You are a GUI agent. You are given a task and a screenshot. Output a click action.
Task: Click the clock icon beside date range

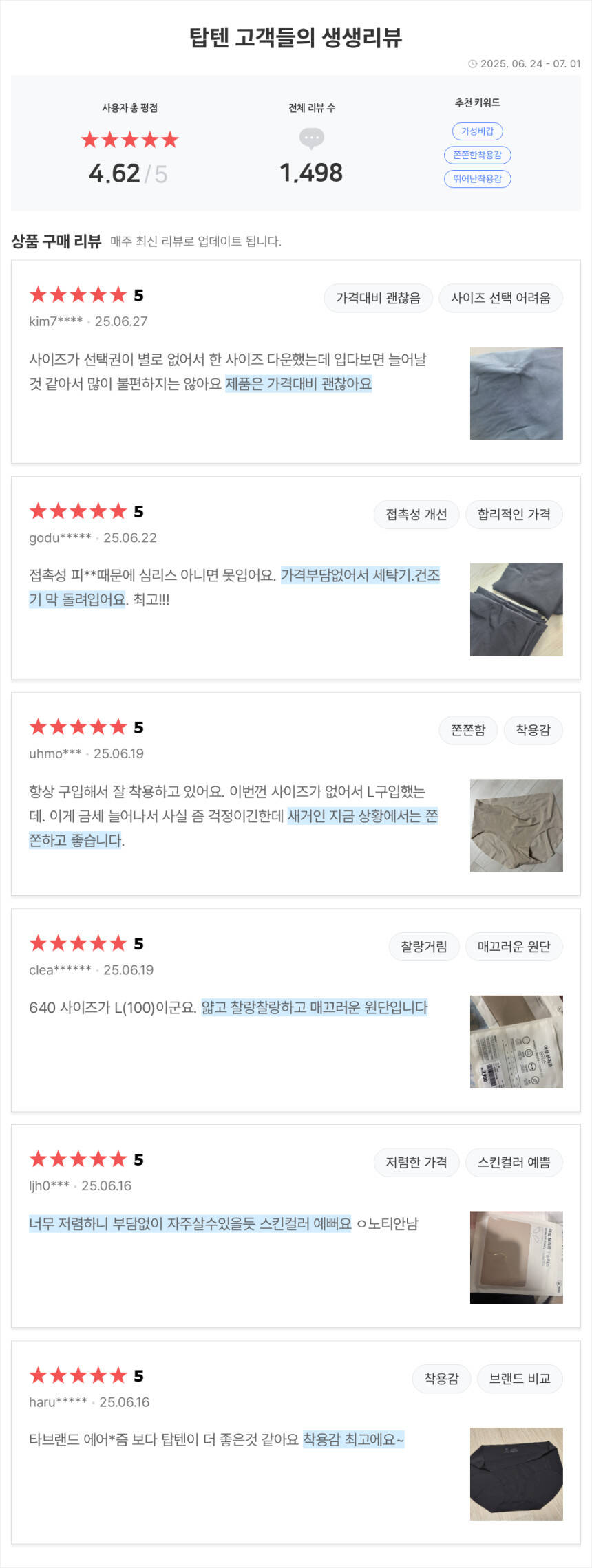472,64
